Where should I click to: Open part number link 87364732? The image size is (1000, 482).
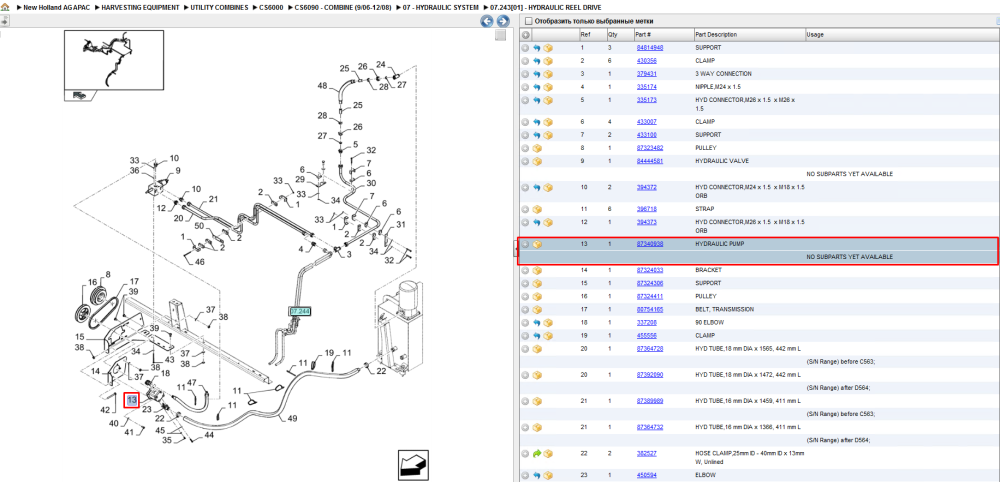pyautogui.click(x=650, y=428)
